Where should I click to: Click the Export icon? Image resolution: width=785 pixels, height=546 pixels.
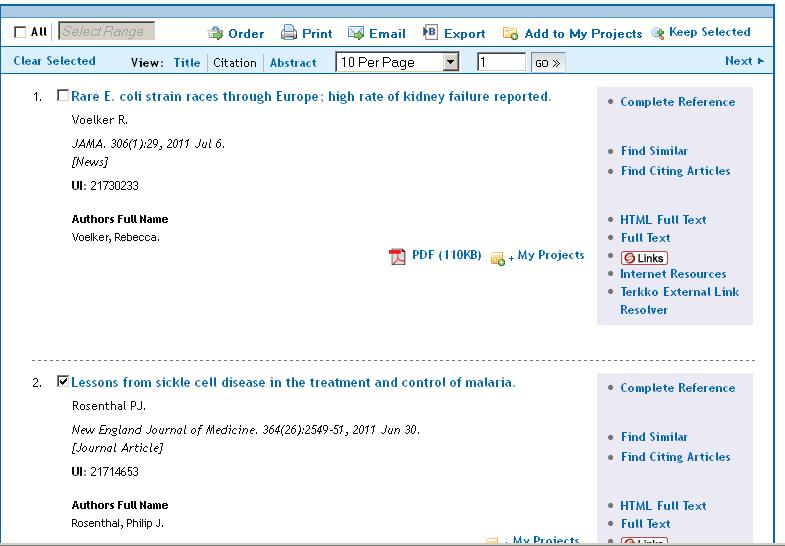tap(430, 32)
